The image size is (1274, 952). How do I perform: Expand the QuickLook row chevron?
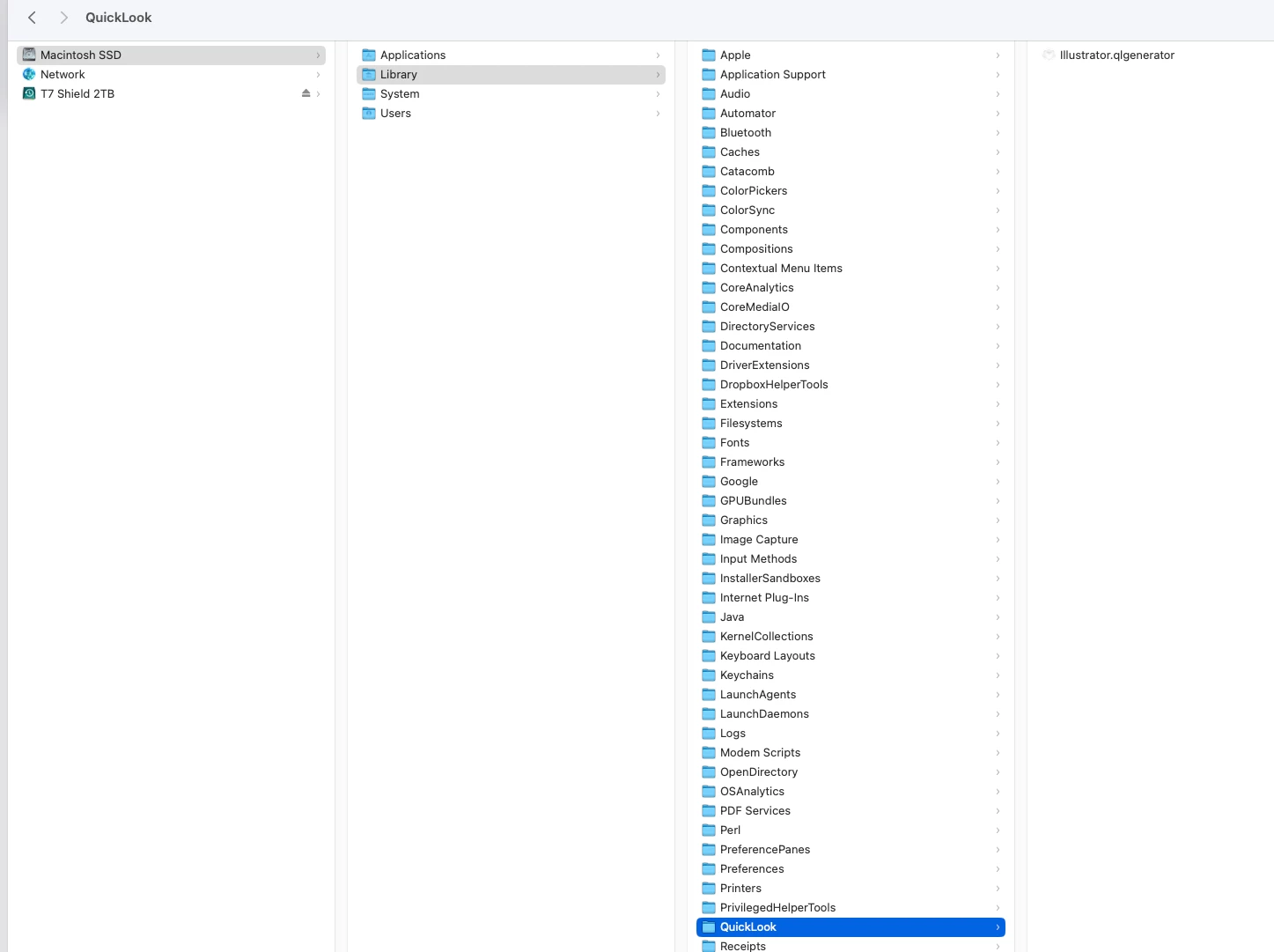tap(998, 926)
